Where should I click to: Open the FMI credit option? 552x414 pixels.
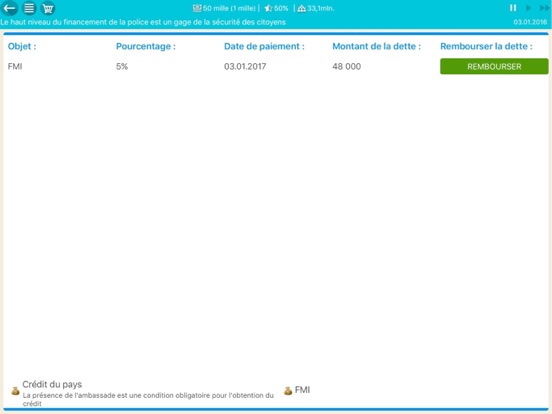point(302,390)
